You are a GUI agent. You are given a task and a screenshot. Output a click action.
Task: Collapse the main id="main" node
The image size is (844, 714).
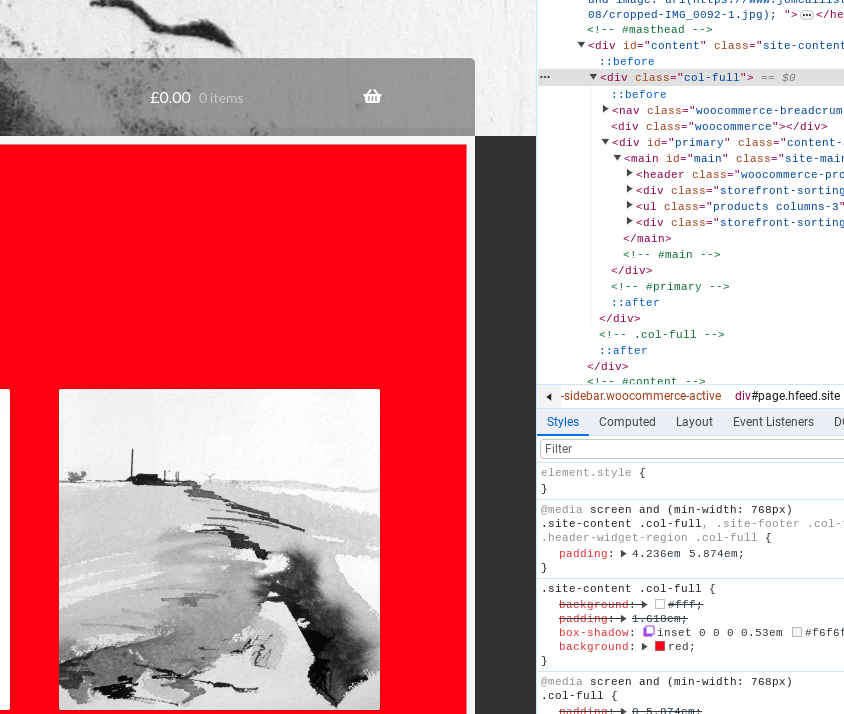coord(617,158)
